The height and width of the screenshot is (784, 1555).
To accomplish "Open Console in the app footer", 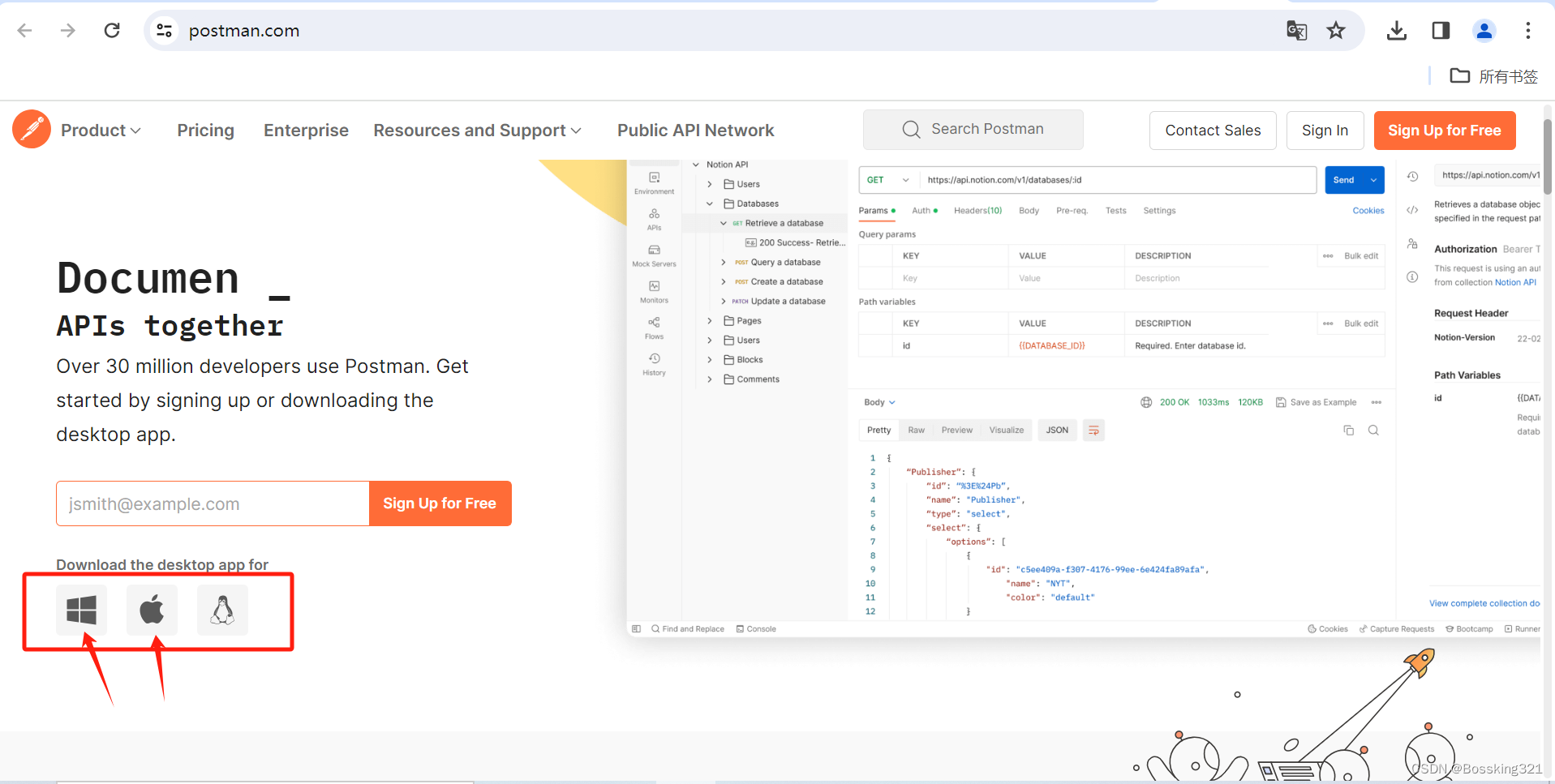I will 755,629.
